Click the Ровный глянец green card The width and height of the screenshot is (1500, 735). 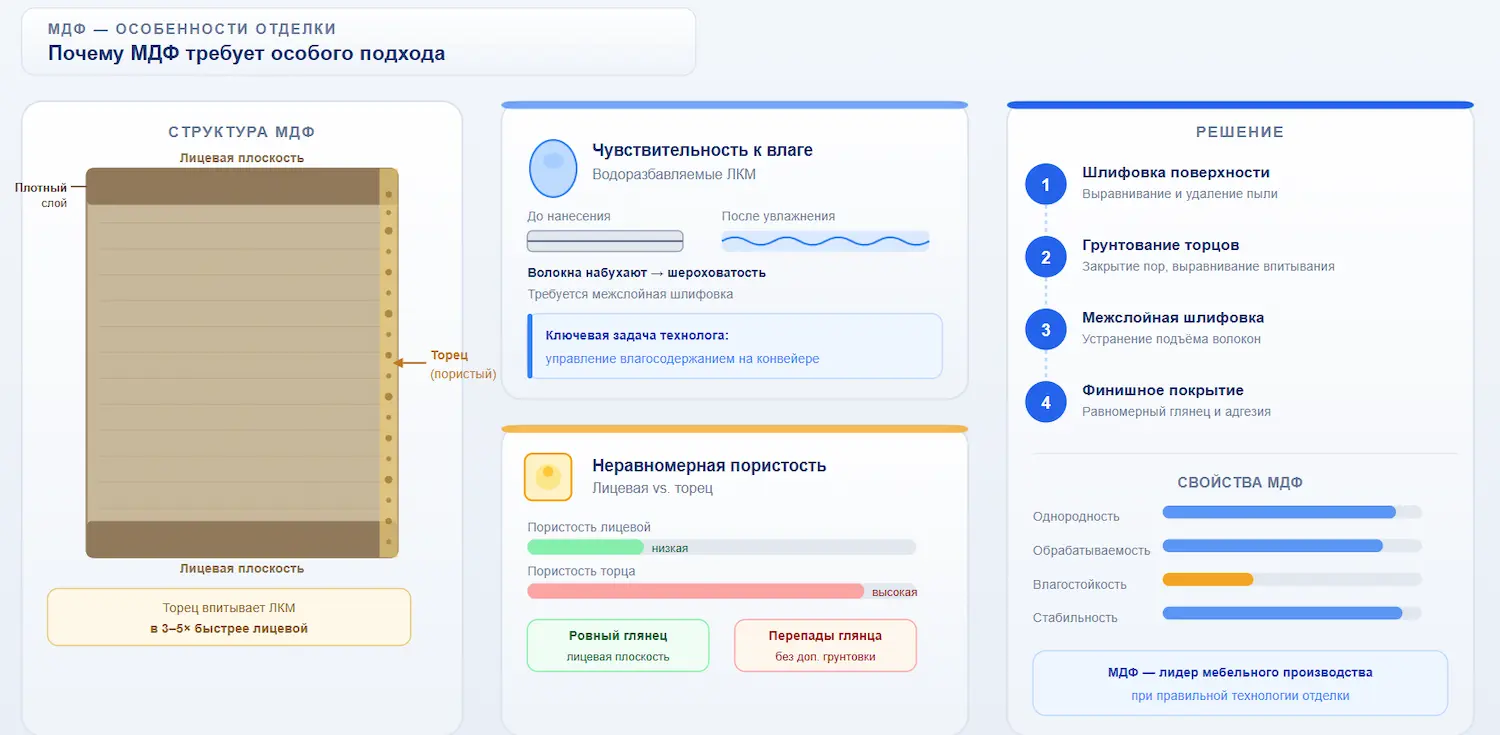pos(618,645)
